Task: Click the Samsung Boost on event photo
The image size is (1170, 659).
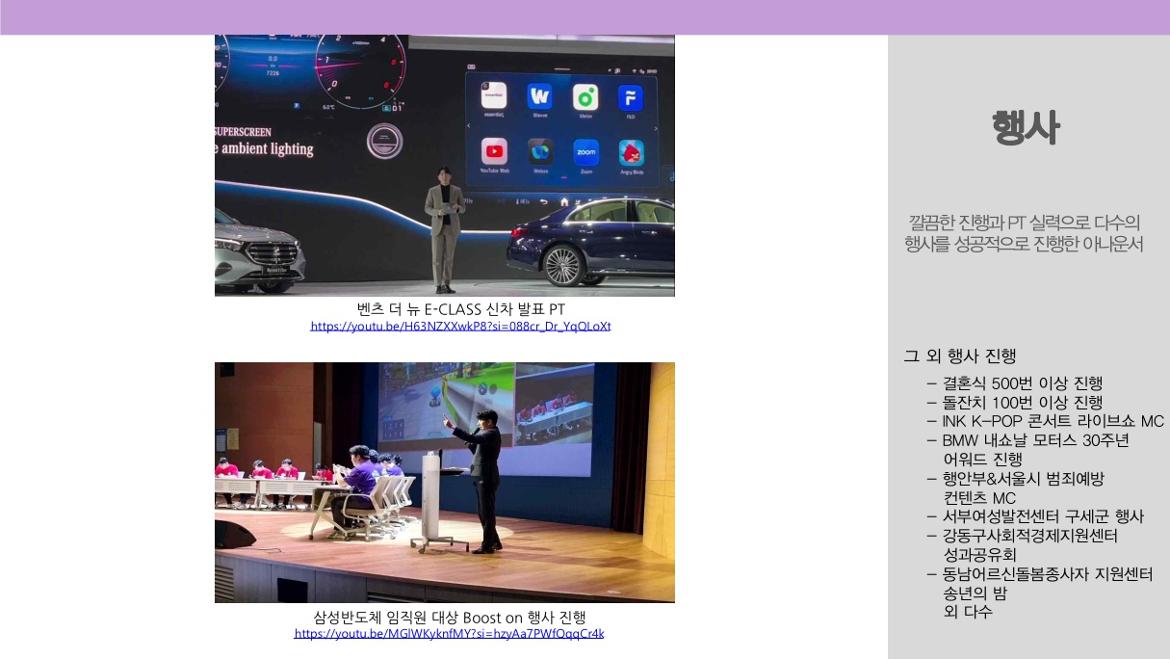Action: tap(445, 482)
